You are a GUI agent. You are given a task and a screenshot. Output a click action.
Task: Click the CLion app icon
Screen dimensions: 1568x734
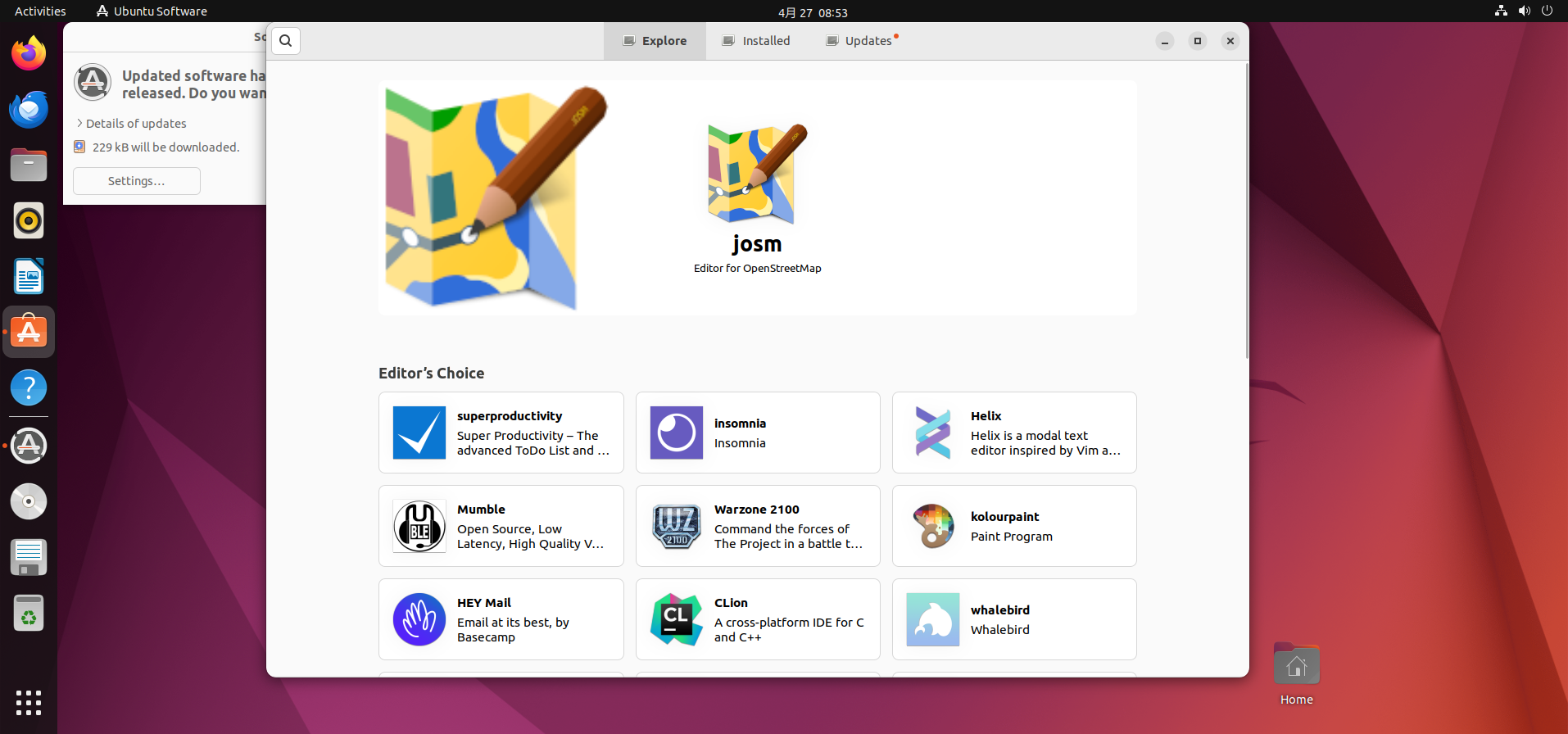677,619
